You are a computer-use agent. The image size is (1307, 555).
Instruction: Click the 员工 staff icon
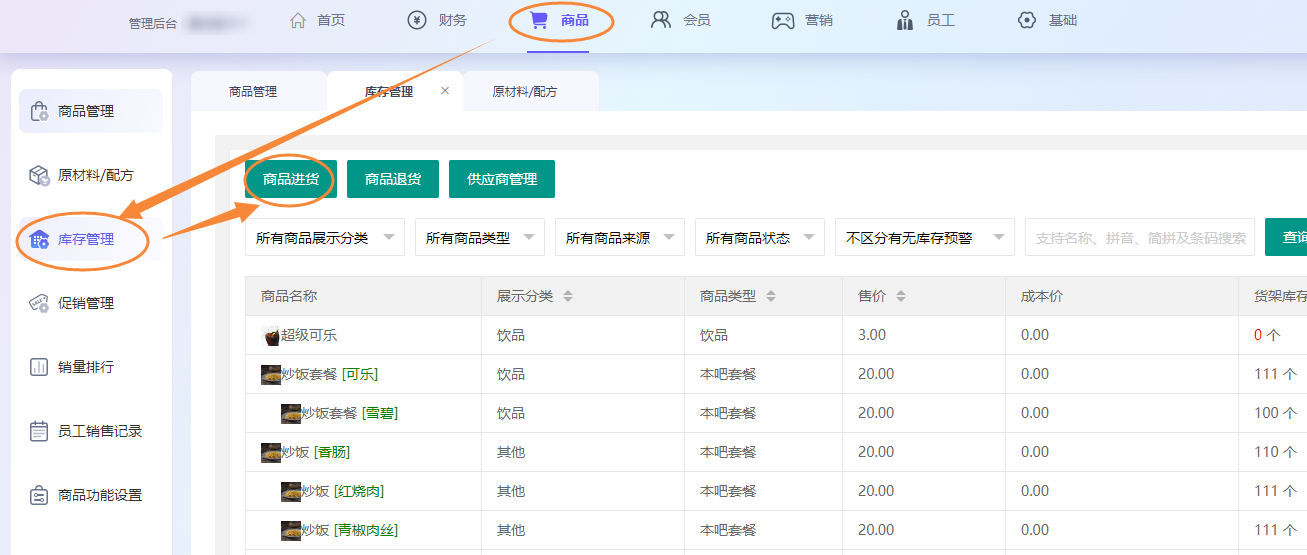(905, 20)
